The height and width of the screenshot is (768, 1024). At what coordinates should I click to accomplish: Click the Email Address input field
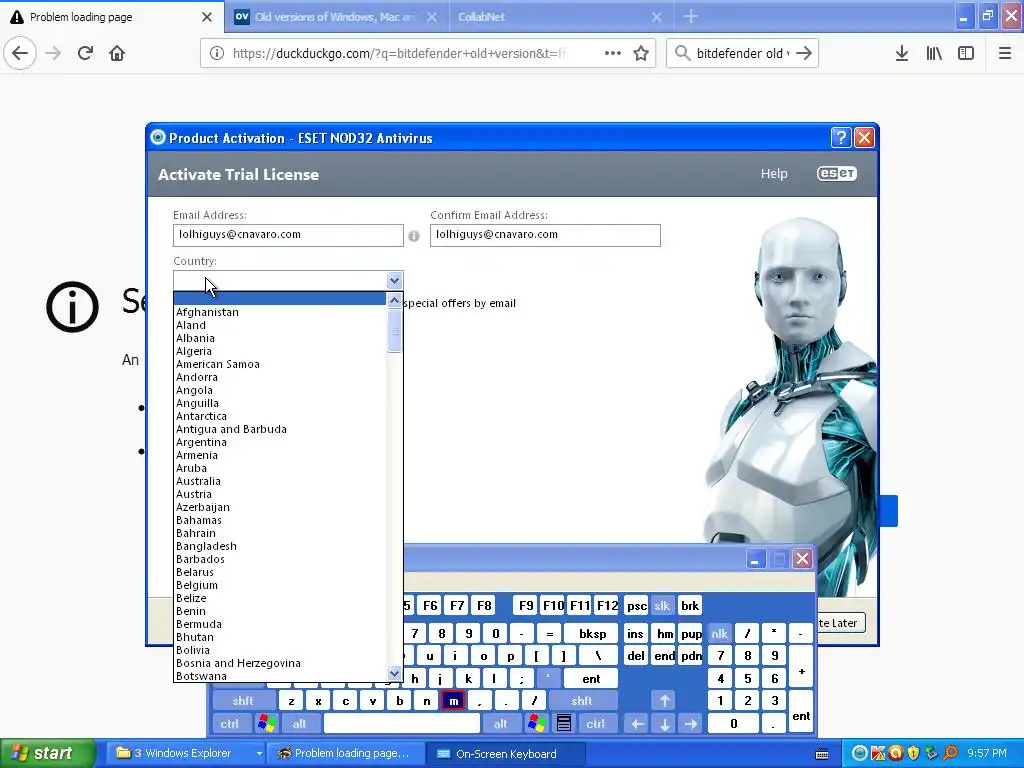pos(288,235)
